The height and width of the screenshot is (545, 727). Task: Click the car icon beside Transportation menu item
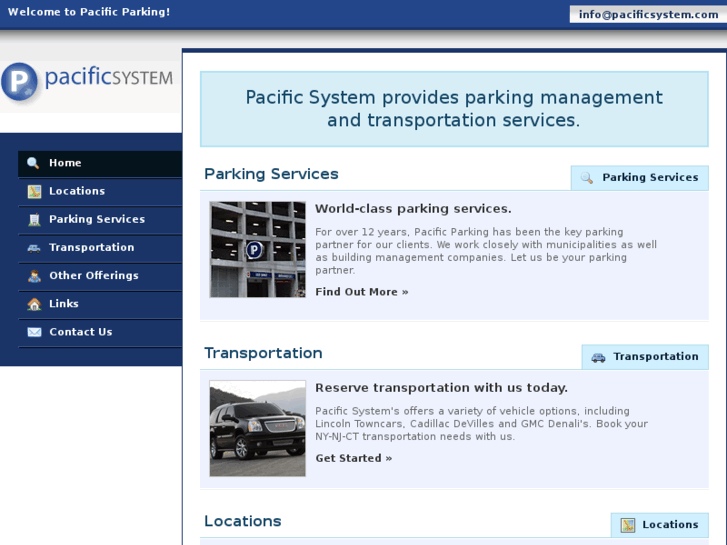click(34, 248)
